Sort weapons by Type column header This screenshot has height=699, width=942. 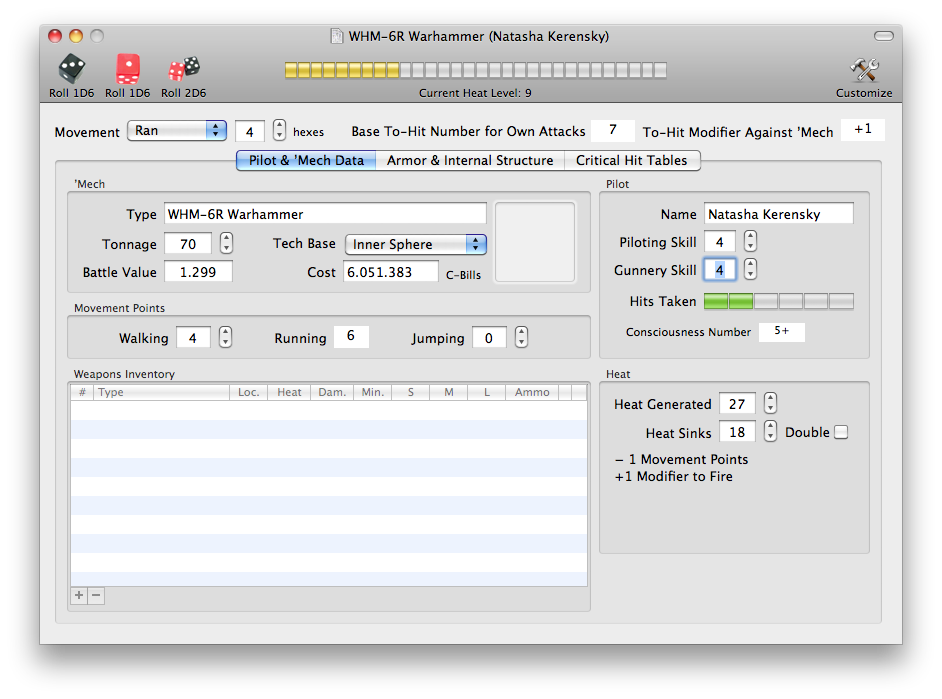coord(162,392)
